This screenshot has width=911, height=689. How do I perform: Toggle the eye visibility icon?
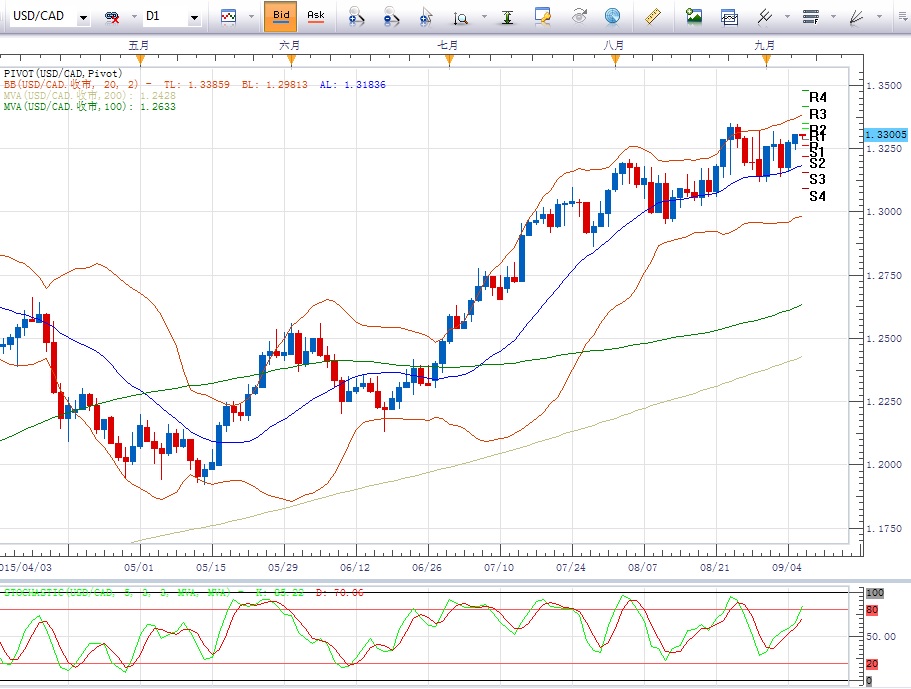point(579,16)
